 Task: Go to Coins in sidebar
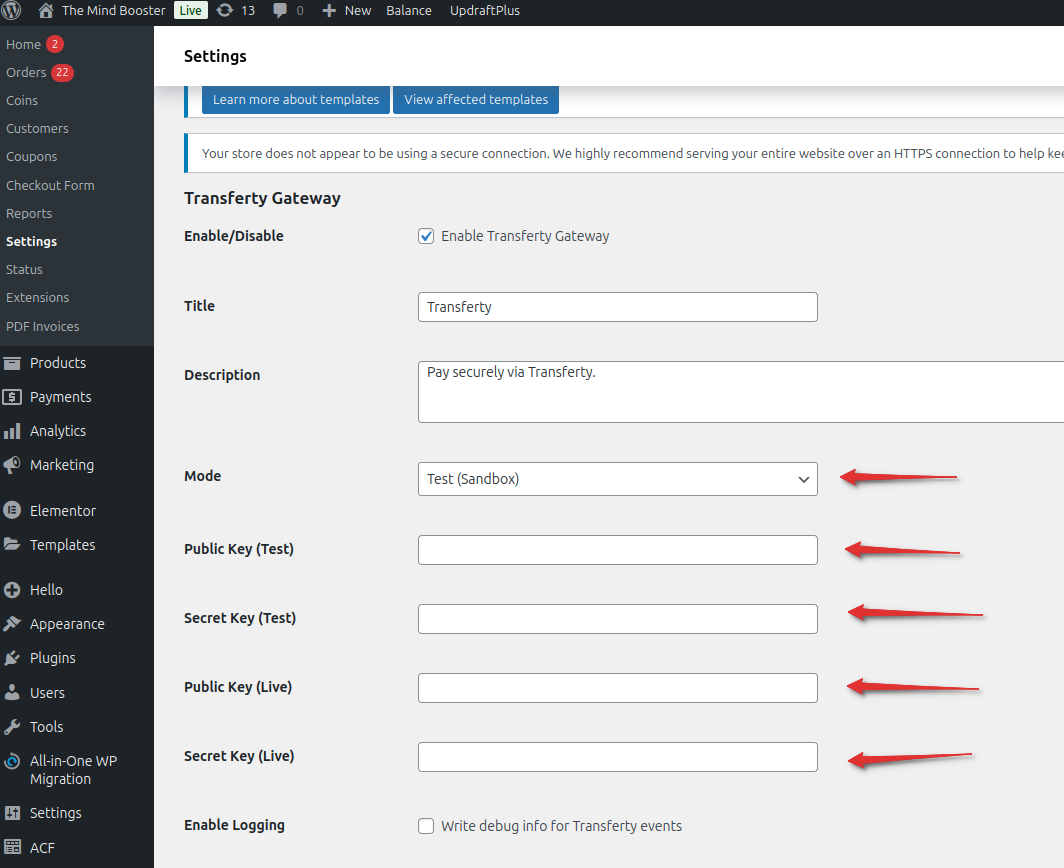(x=22, y=100)
